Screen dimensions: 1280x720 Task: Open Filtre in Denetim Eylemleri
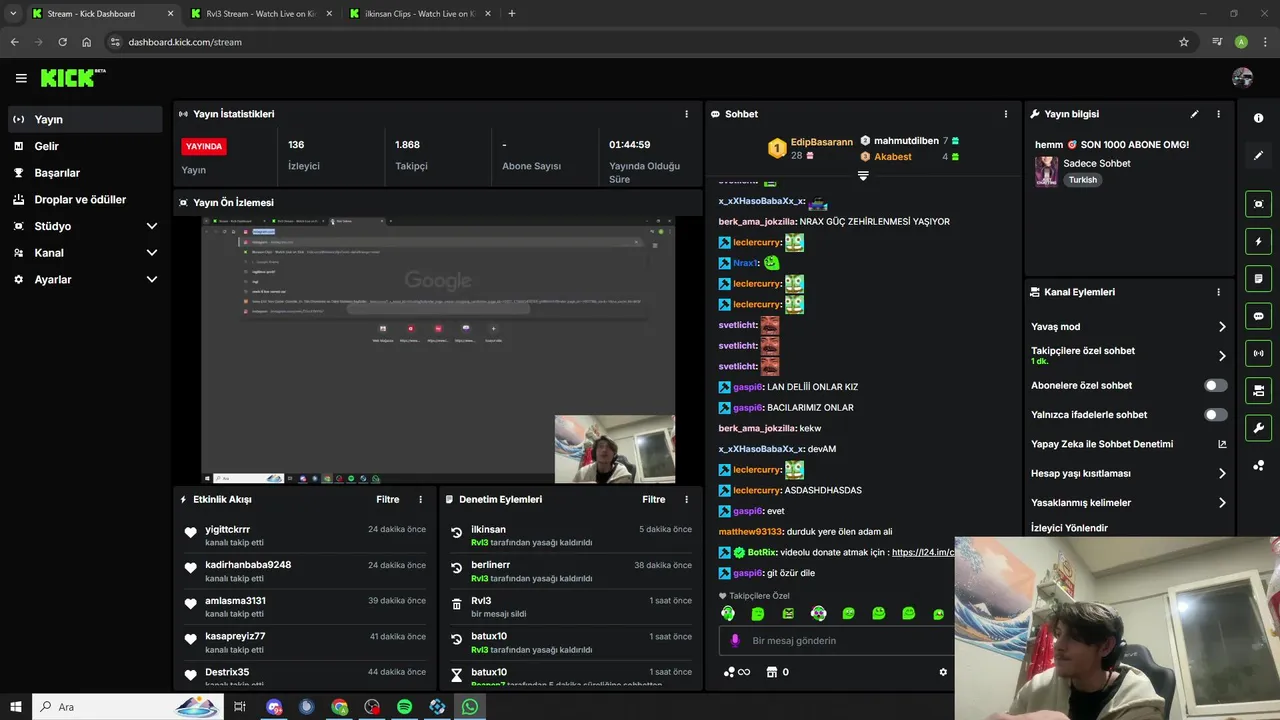[654, 499]
